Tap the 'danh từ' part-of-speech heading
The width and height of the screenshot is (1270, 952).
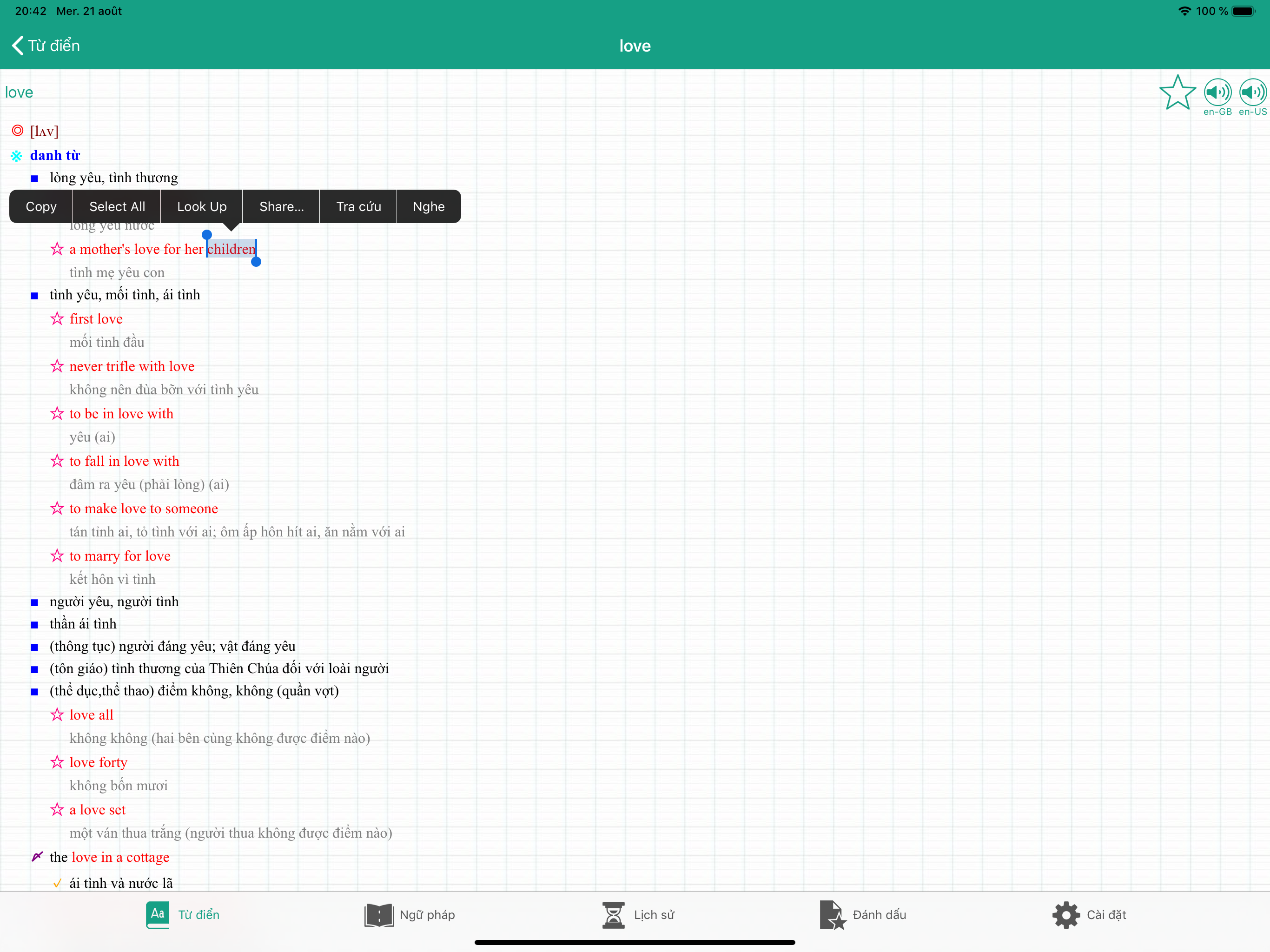click(x=55, y=156)
